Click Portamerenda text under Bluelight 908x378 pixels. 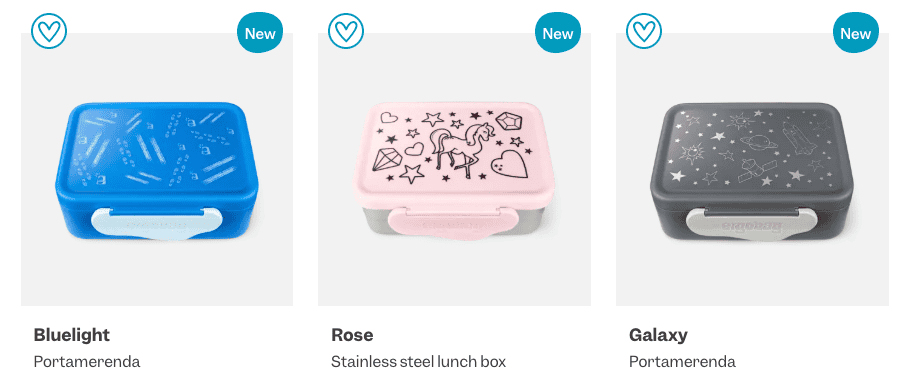pyautogui.click(x=87, y=362)
